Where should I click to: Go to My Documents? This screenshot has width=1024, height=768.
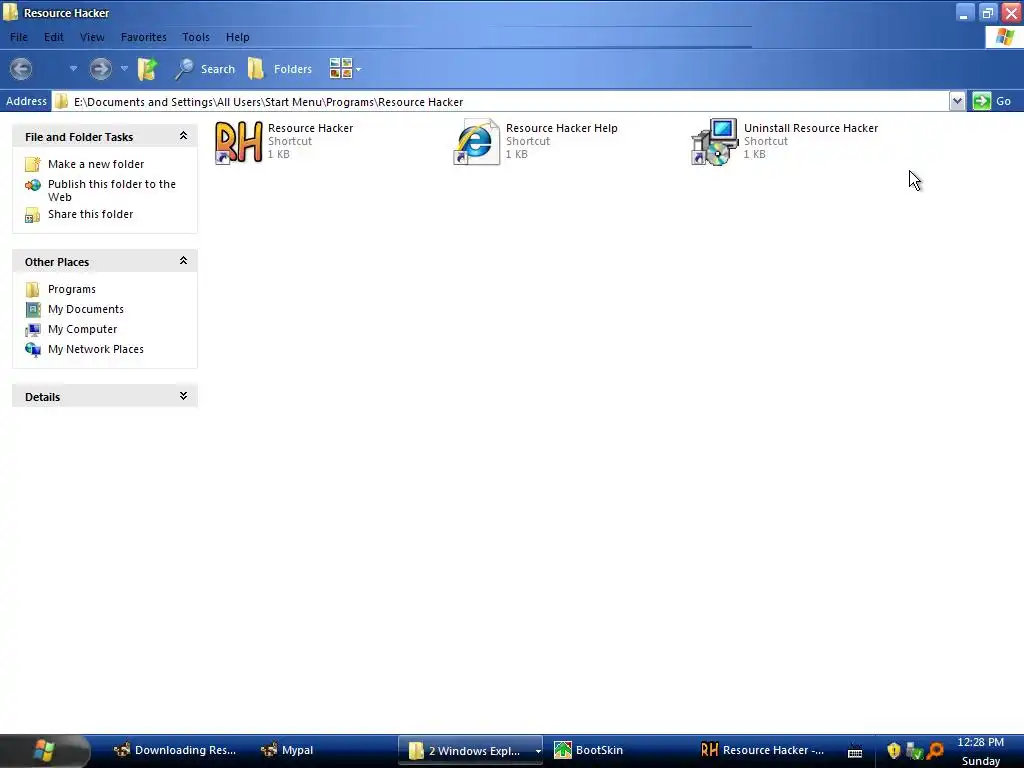86,309
